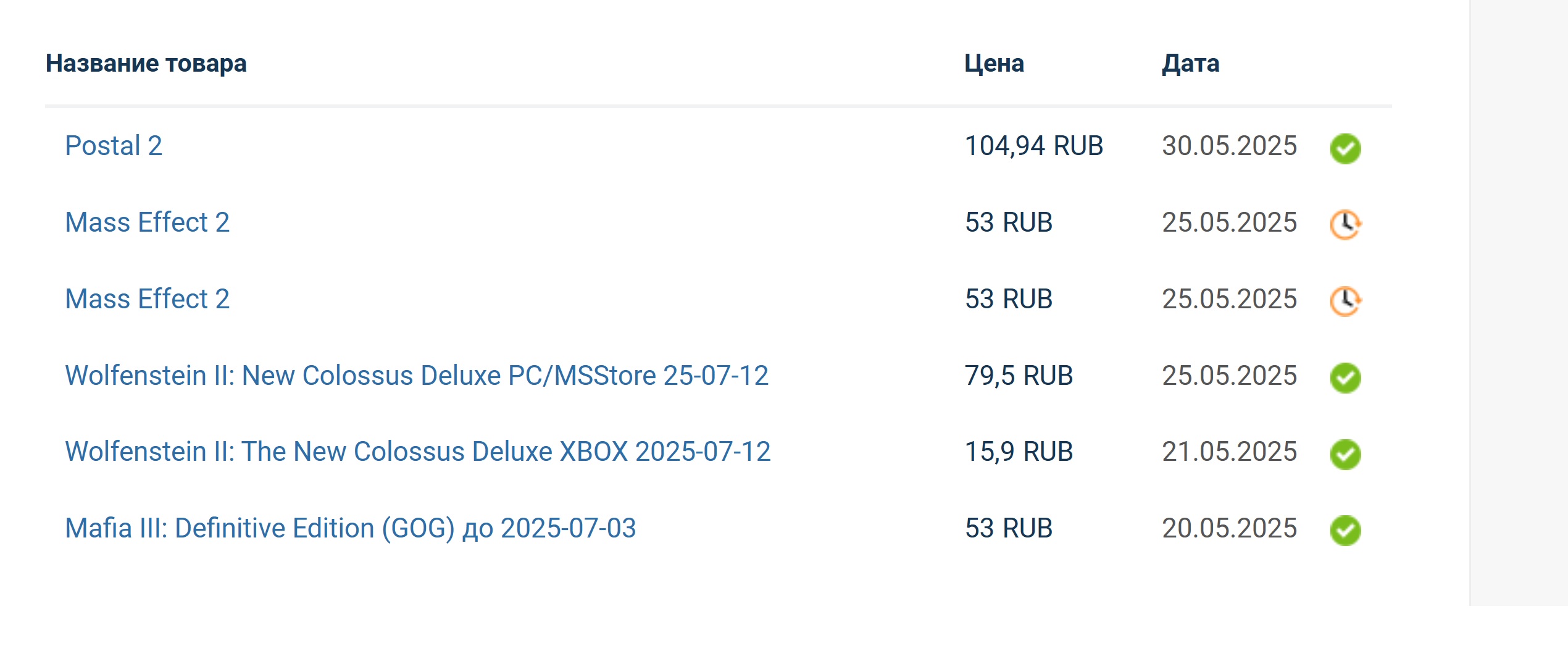Click the 104,94 RUB price of Postal 2

(x=1034, y=146)
